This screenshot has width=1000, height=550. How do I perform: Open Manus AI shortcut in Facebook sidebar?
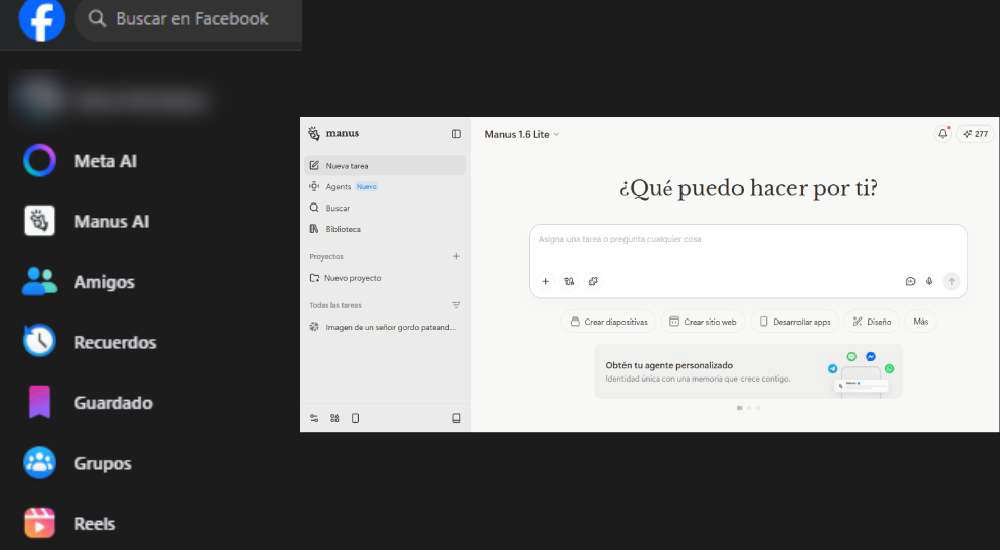[40, 221]
